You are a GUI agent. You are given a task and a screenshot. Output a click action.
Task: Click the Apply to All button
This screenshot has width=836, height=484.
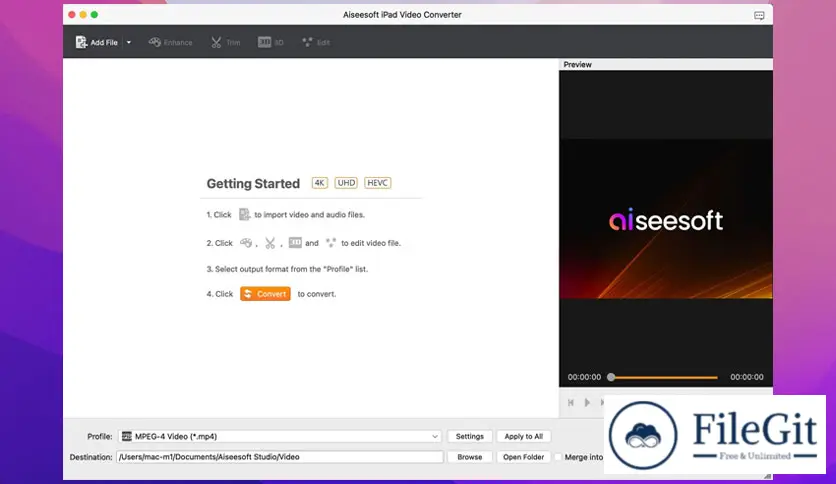click(x=524, y=436)
